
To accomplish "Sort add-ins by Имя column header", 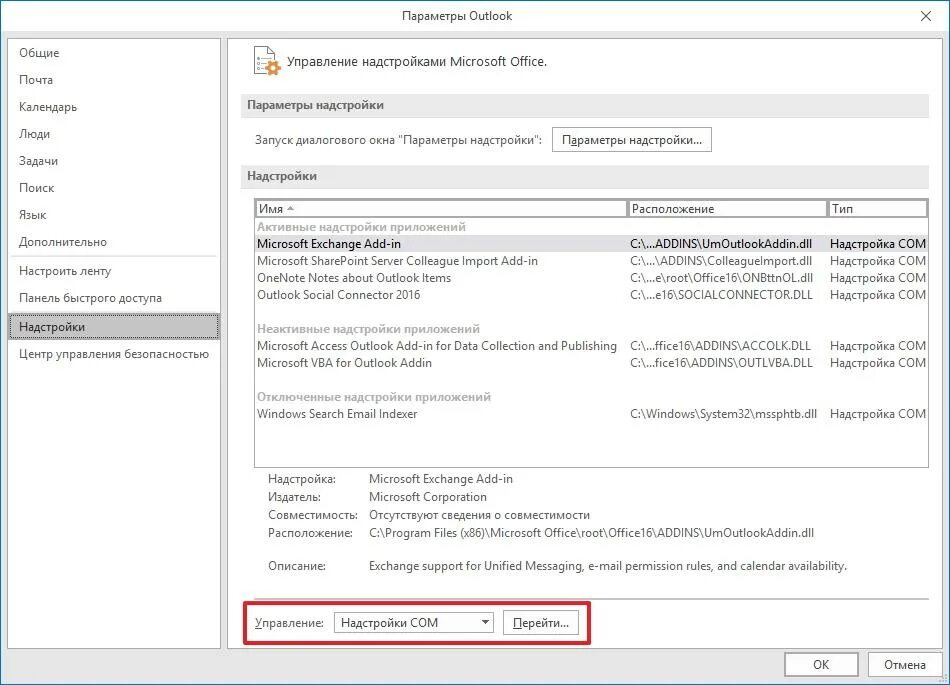I will [x=441, y=209].
